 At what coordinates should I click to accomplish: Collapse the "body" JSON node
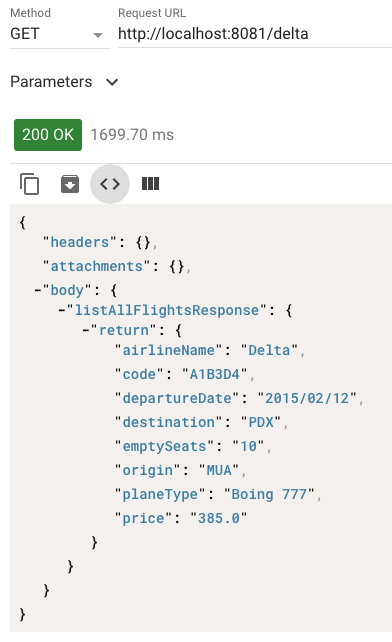pyautogui.click(x=38, y=290)
